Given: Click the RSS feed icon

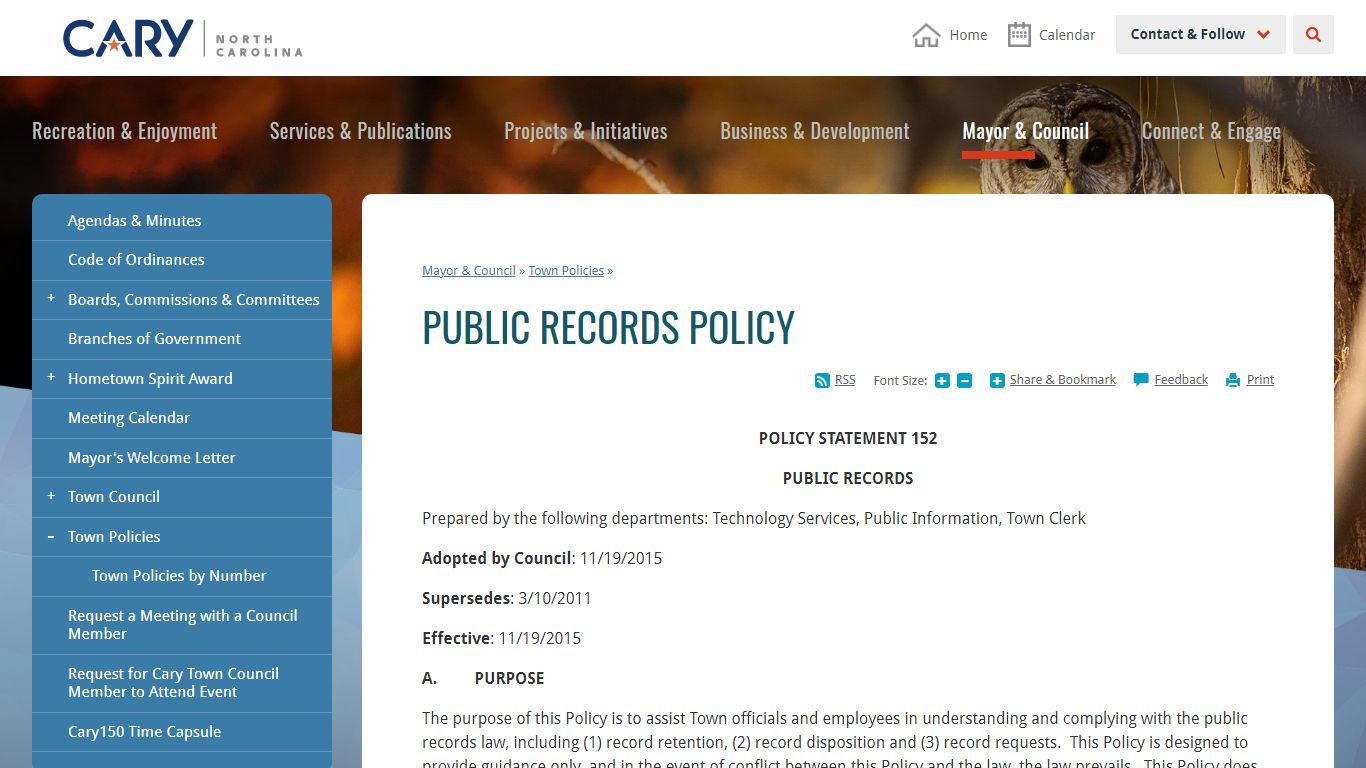Looking at the screenshot, I should [x=822, y=381].
